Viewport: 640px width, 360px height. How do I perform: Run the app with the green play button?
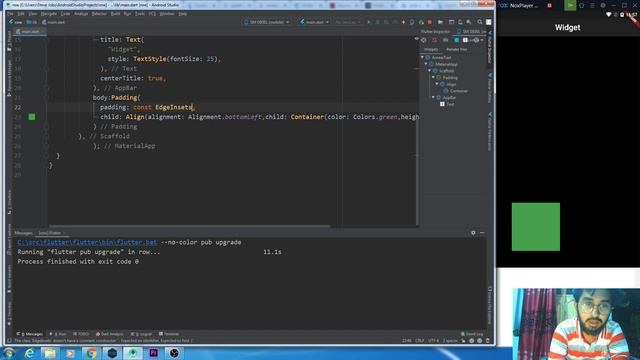(x=369, y=22)
